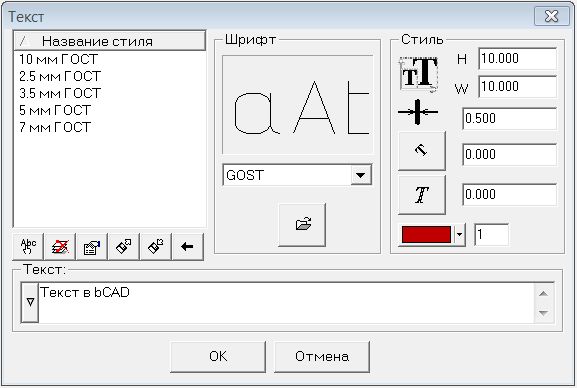The image size is (577, 388).
Task: Select the 5 мм ГОСТ style
Action: pyautogui.click(x=55, y=110)
